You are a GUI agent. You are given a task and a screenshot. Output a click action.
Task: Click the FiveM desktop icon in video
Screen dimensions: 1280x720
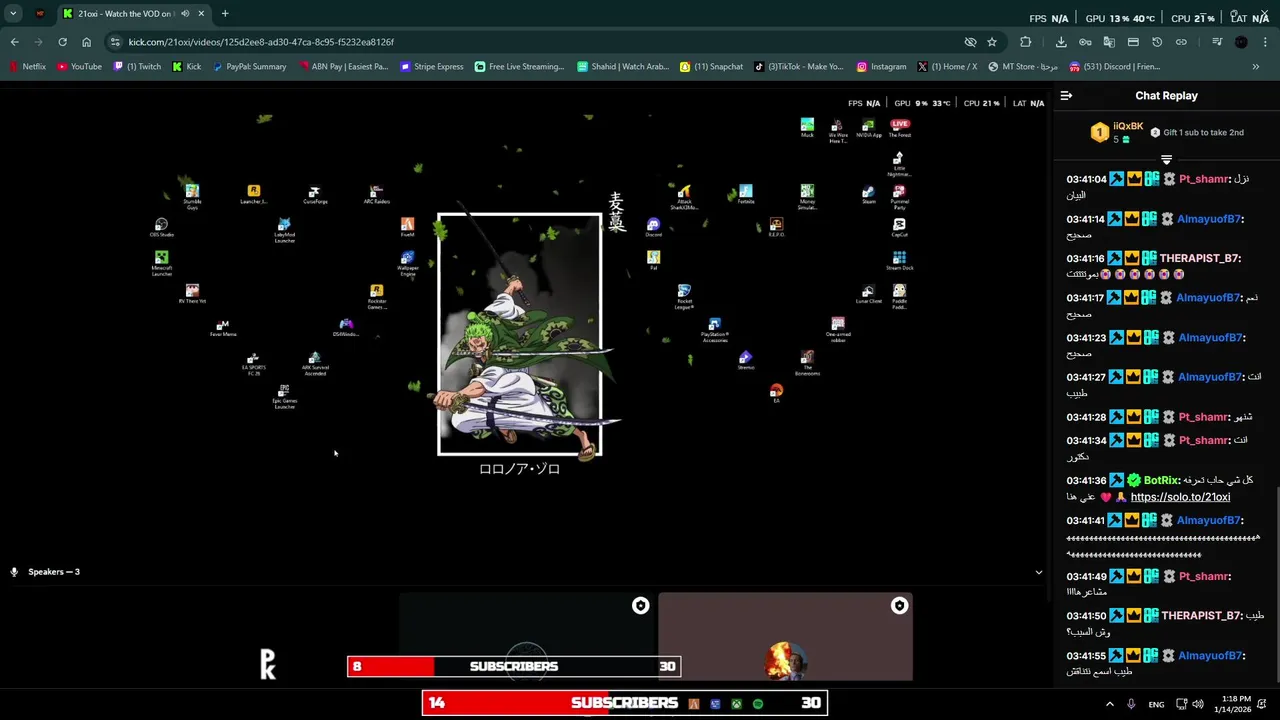(407, 228)
